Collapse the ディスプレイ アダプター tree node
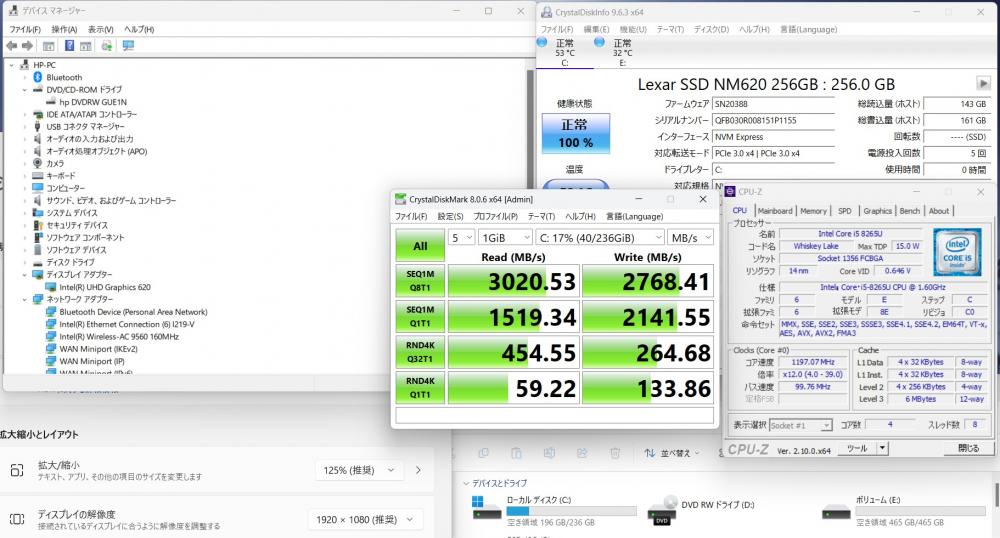The height and width of the screenshot is (538, 1000). tap(25, 275)
